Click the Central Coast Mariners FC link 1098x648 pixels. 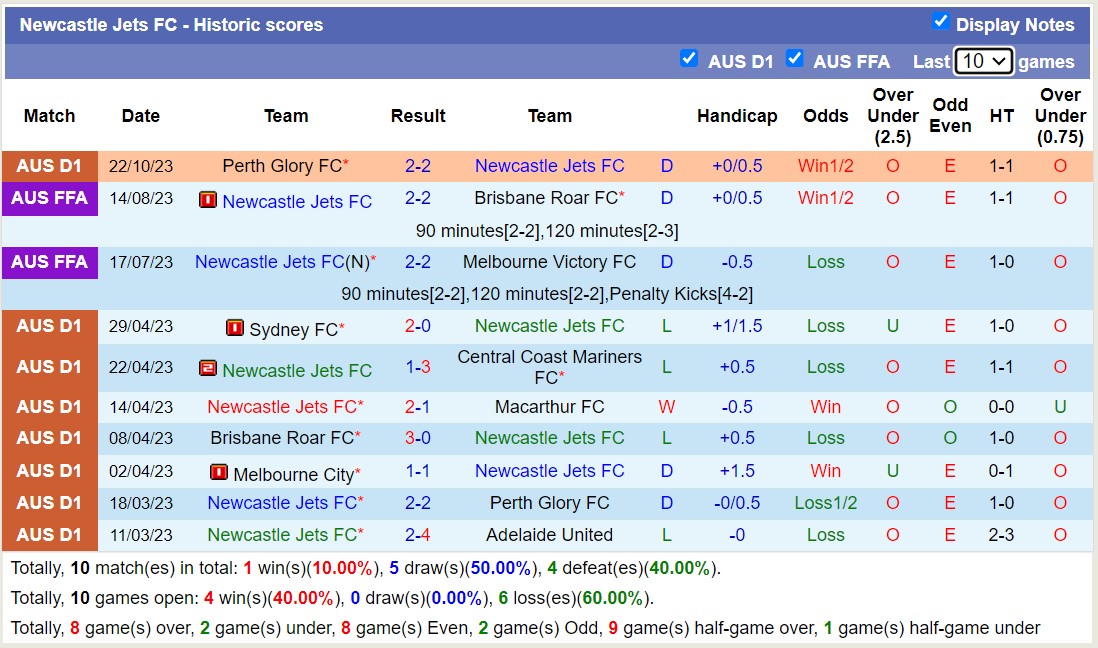pyautogui.click(x=549, y=366)
